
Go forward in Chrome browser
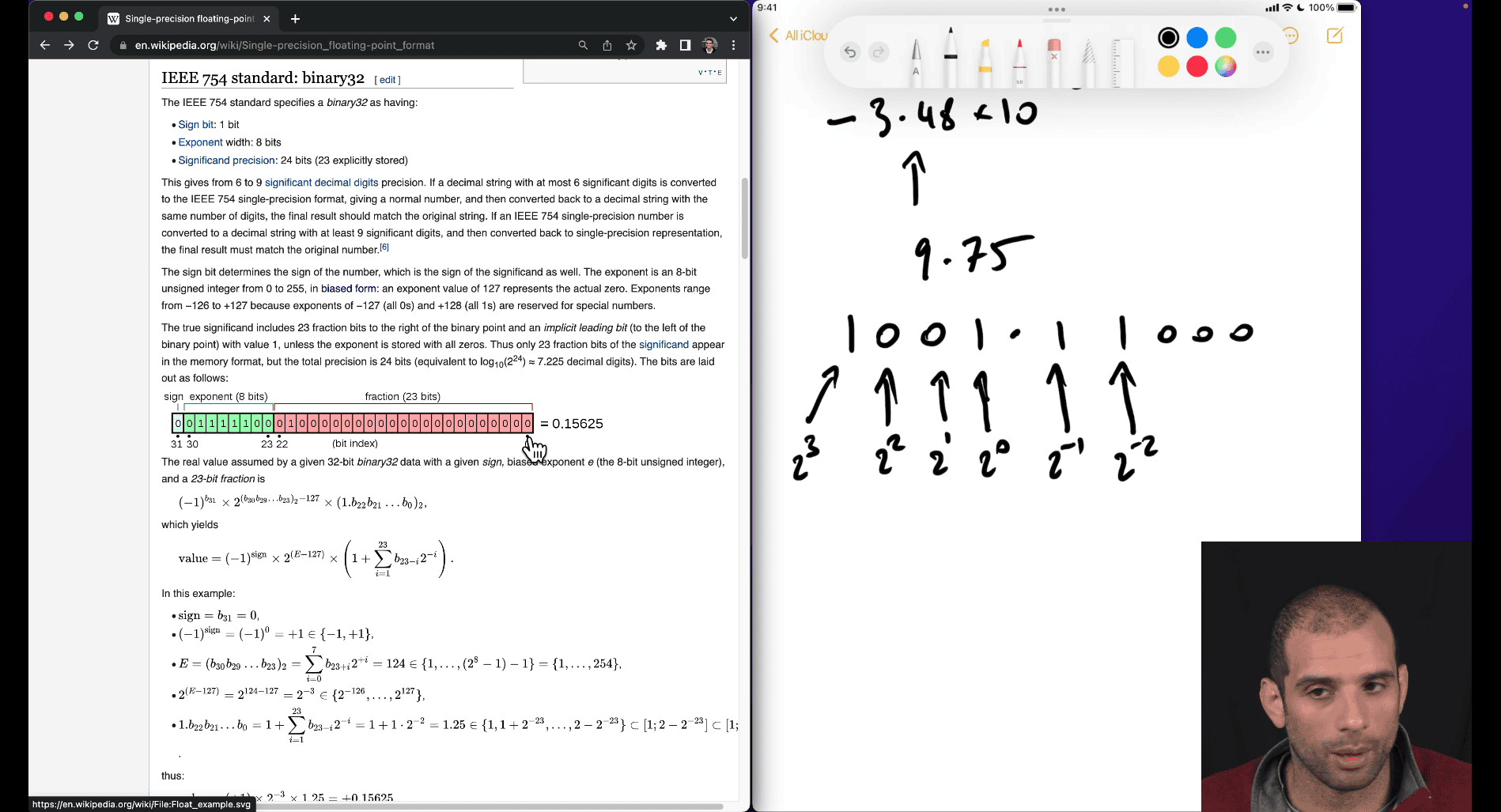tap(69, 45)
